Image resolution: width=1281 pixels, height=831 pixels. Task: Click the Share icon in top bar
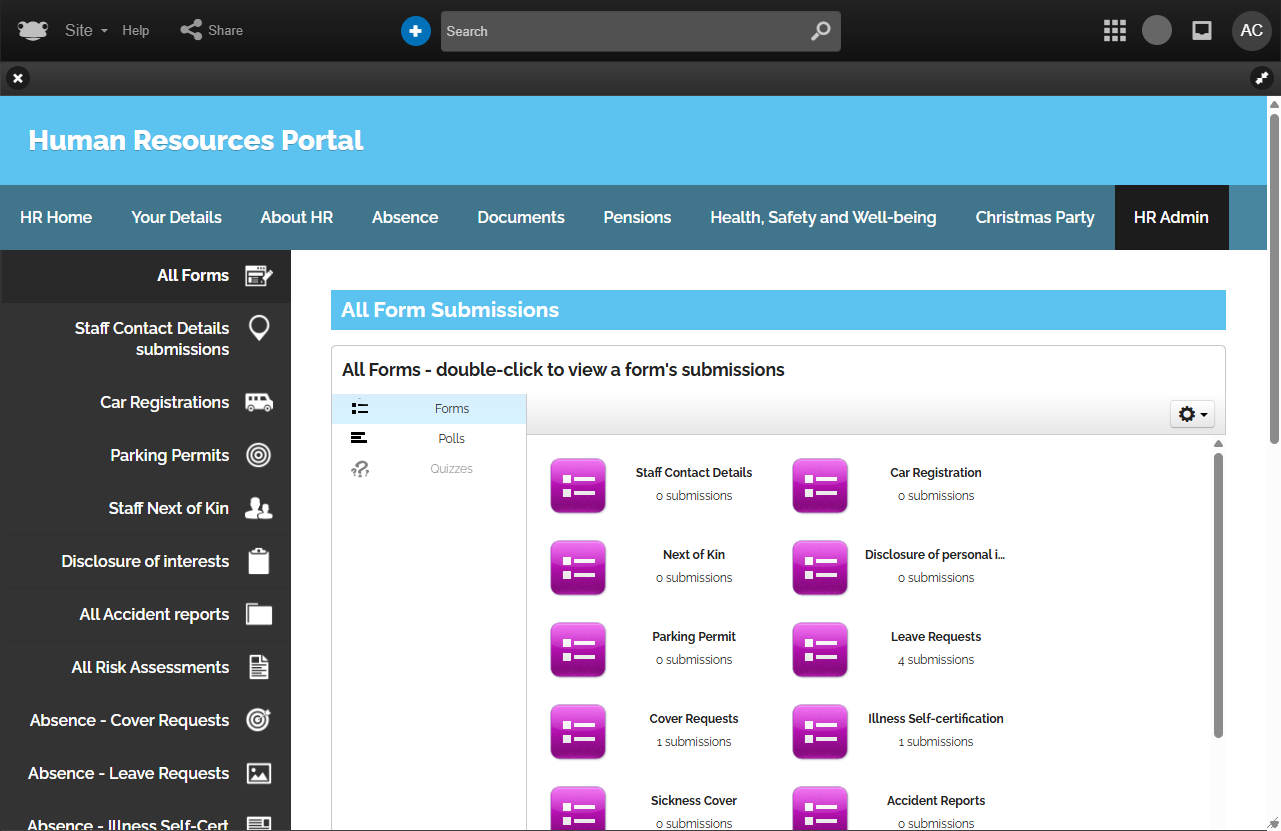191,30
